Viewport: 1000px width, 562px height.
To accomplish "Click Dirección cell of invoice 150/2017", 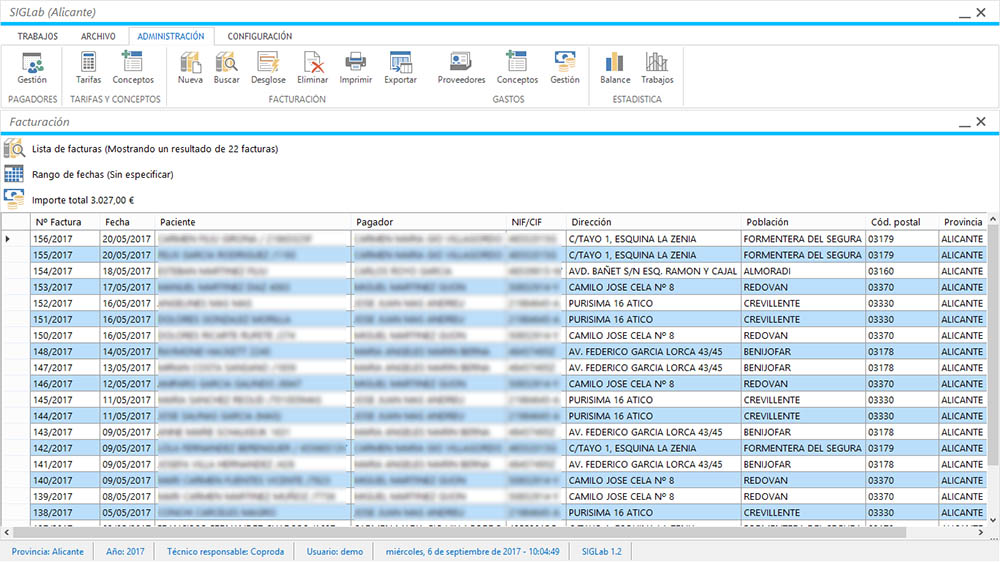I will [652, 336].
